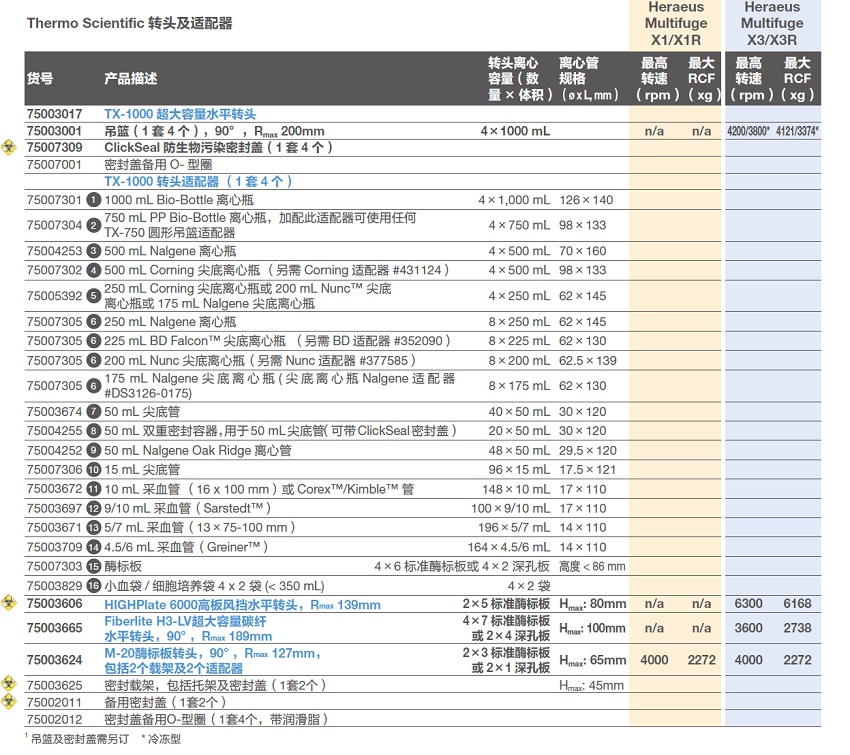Click the biohazard icon beside 75003606
This screenshot has height=755, width=850.
(x=8, y=603)
